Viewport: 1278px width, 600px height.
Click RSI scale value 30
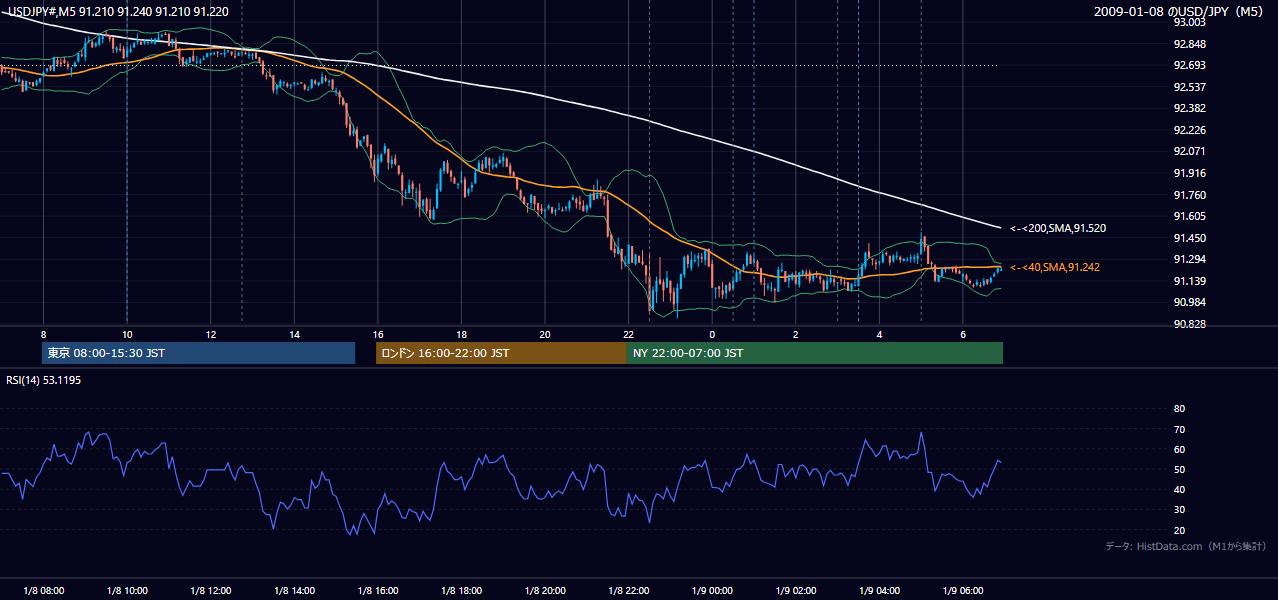[x=1179, y=510]
